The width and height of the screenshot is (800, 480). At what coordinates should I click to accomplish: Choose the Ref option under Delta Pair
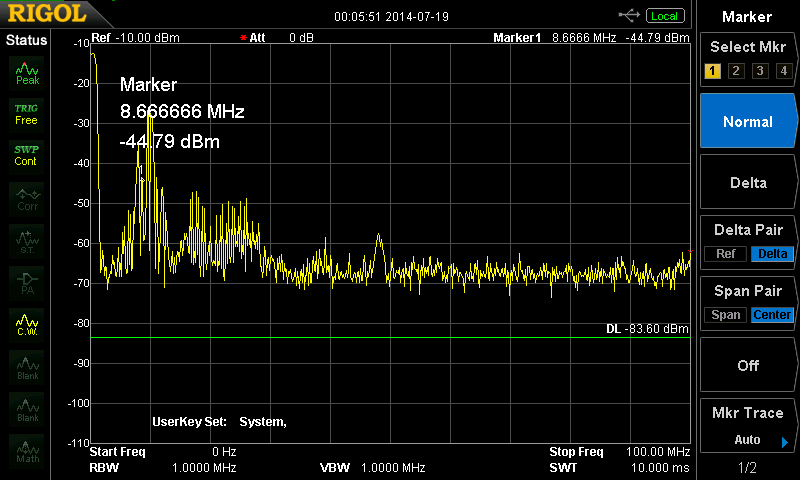tap(726, 254)
